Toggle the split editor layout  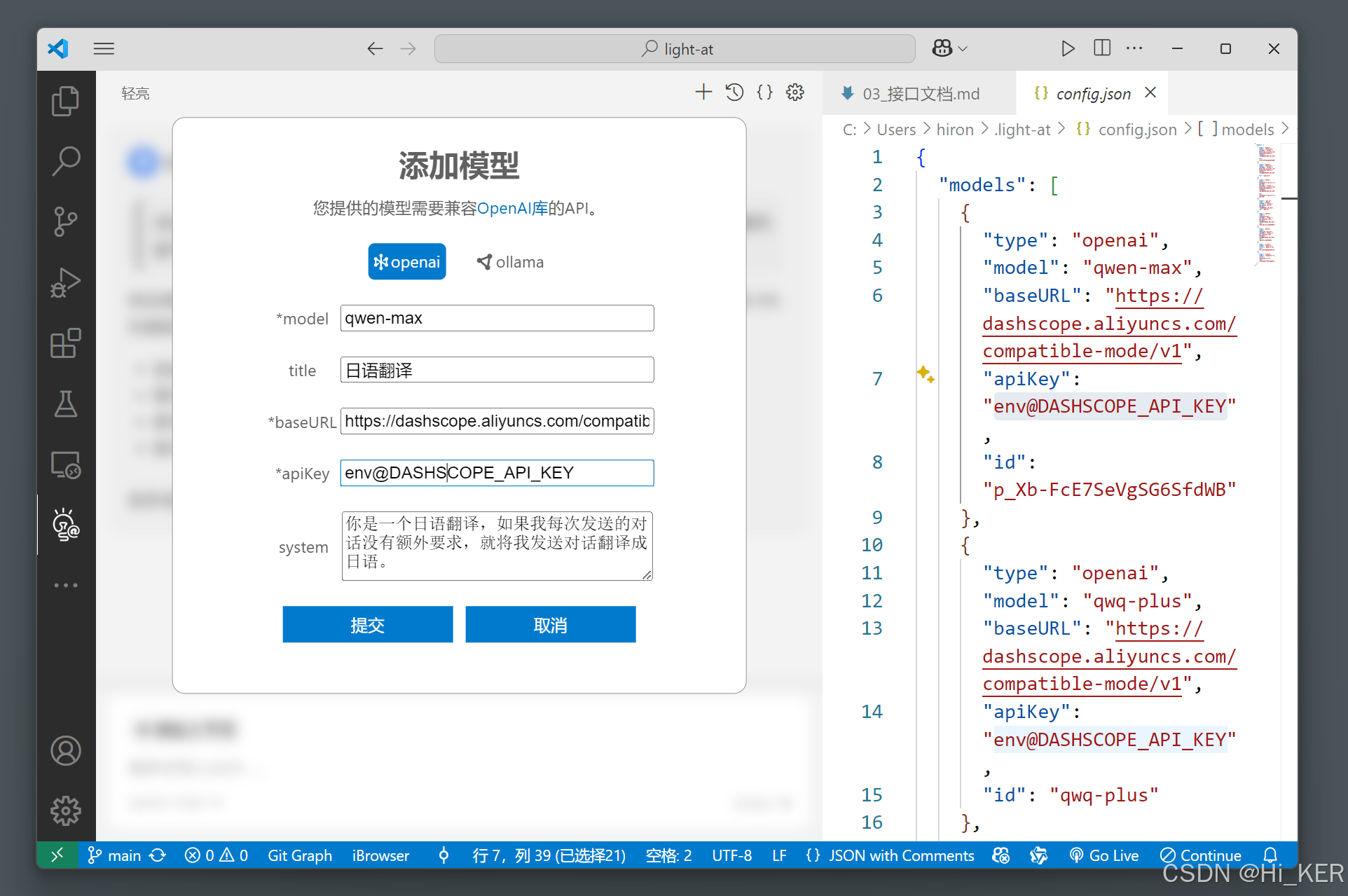1101,48
